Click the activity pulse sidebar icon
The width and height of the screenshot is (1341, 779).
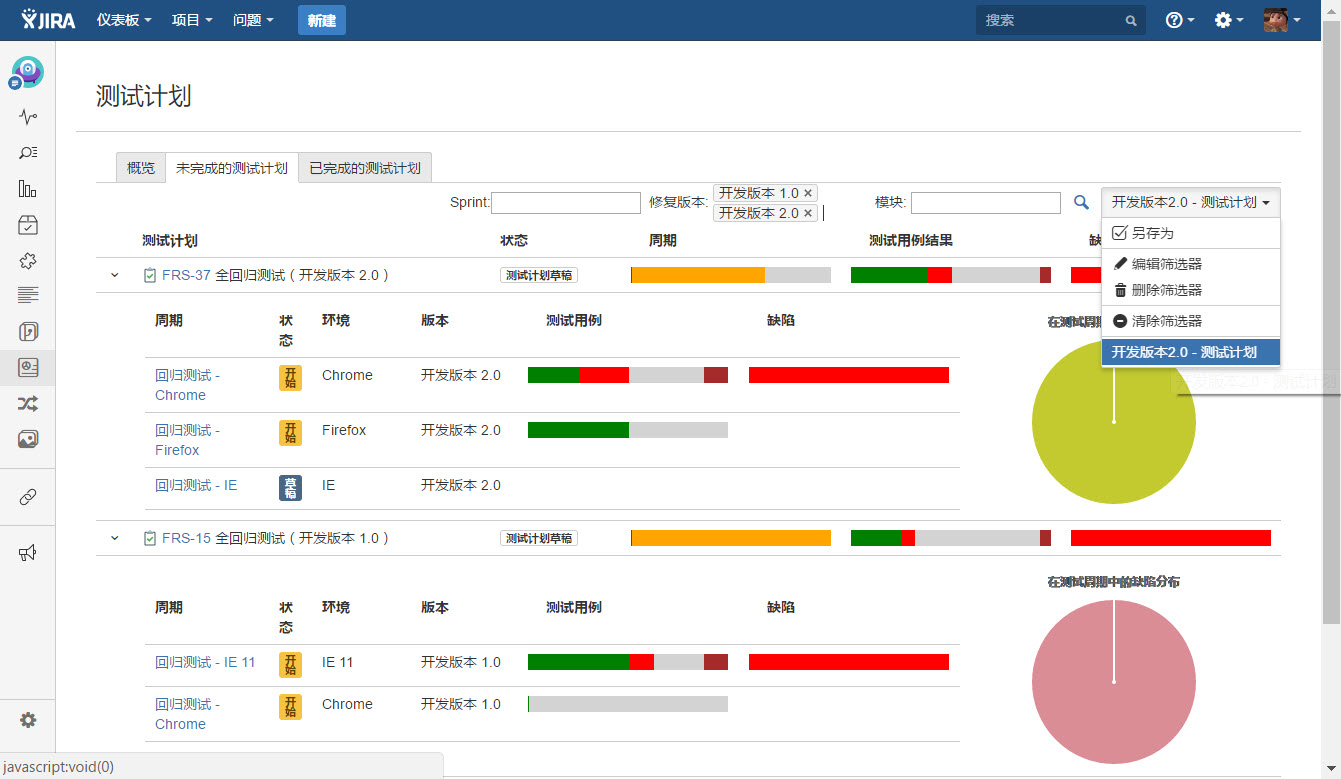point(28,117)
